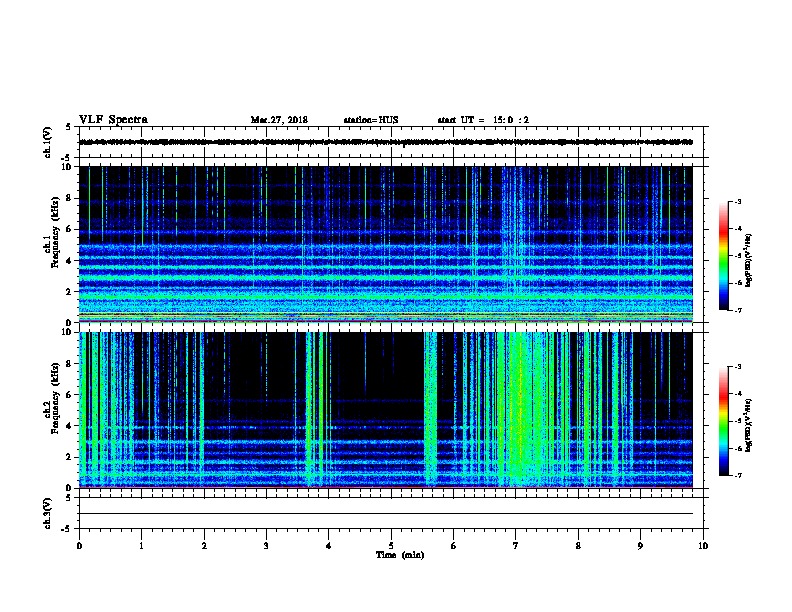Click time axis tick label "2"
The width and height of the screenshot is (792, 612).
click(204, 546)
